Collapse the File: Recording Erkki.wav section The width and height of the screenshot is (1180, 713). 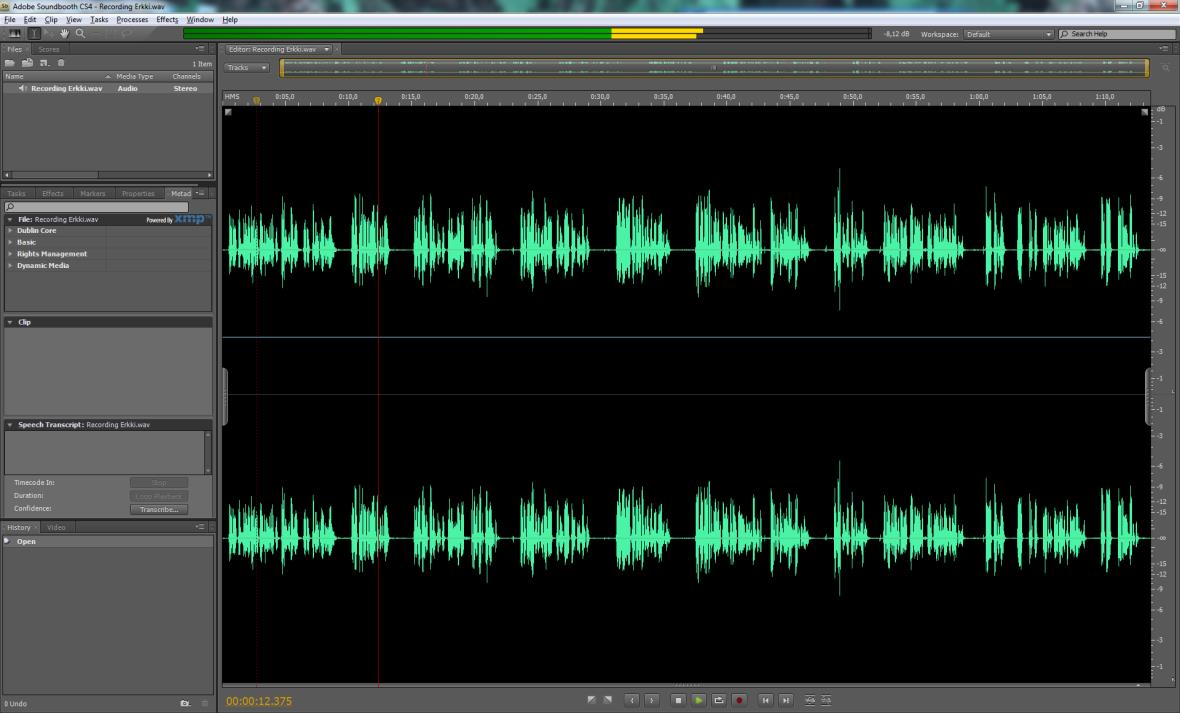[11, 219]
